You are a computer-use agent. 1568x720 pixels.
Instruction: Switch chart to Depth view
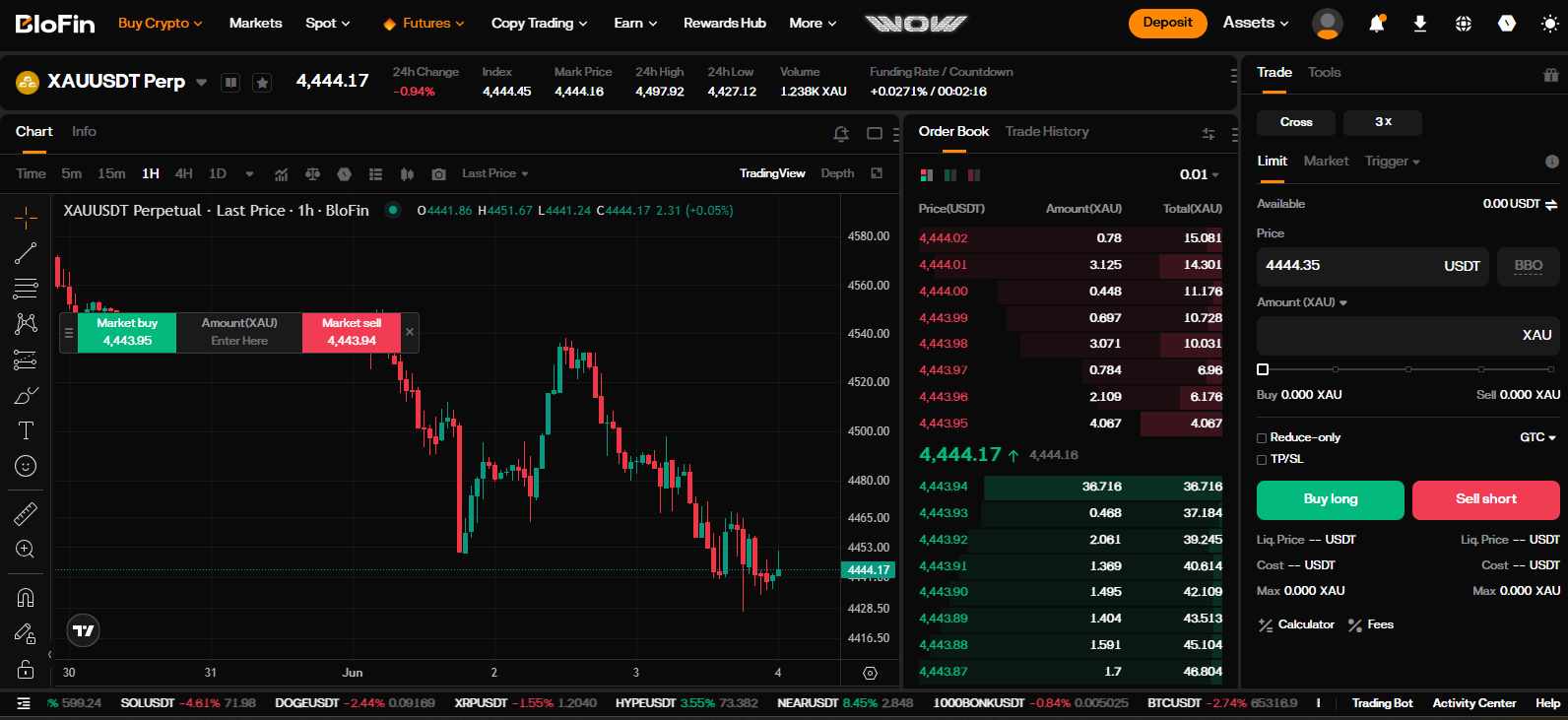[837, 173]
